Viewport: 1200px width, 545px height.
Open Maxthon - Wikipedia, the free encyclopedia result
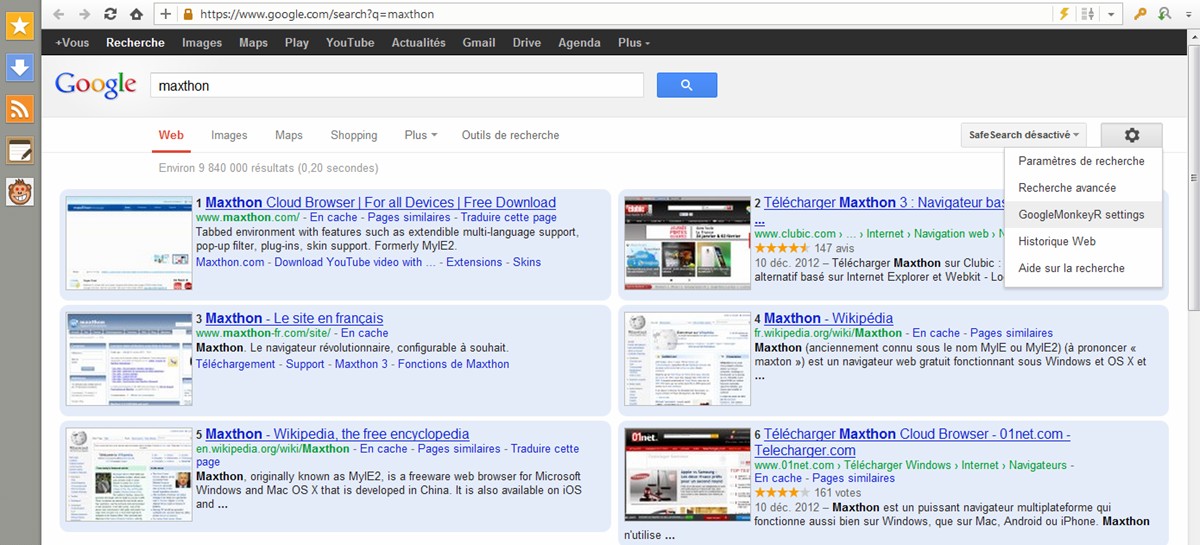point(337,434)
